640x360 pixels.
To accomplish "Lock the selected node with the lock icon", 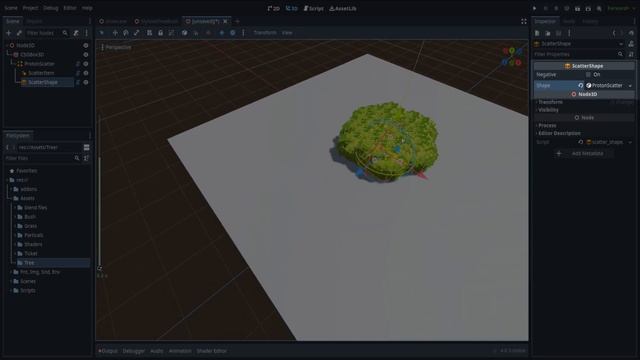I will [160, 33].
